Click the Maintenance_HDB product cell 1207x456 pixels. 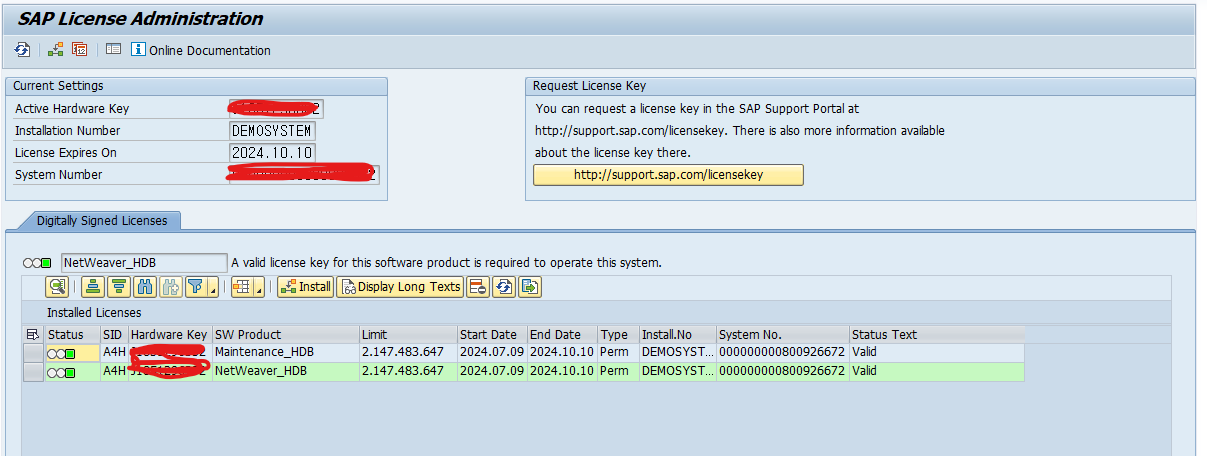(x=285, y=352)
